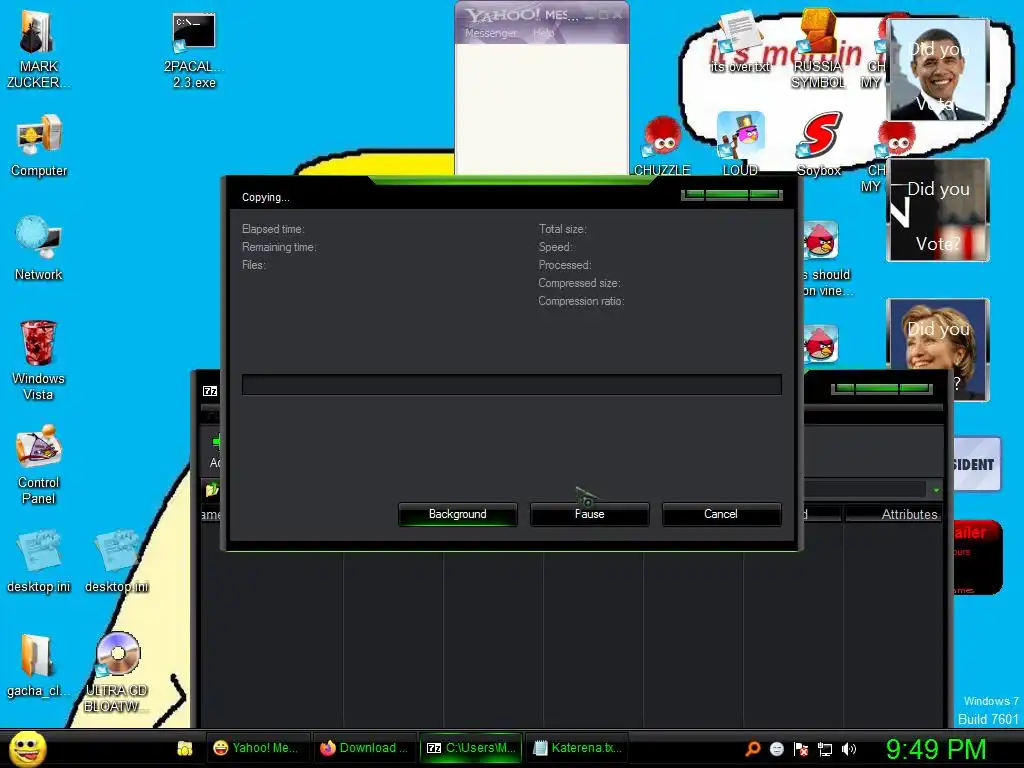The width and height of the screenshot is (1024, 768).
Task: Open the Computer desktop icon
Action: coord(39,146)
